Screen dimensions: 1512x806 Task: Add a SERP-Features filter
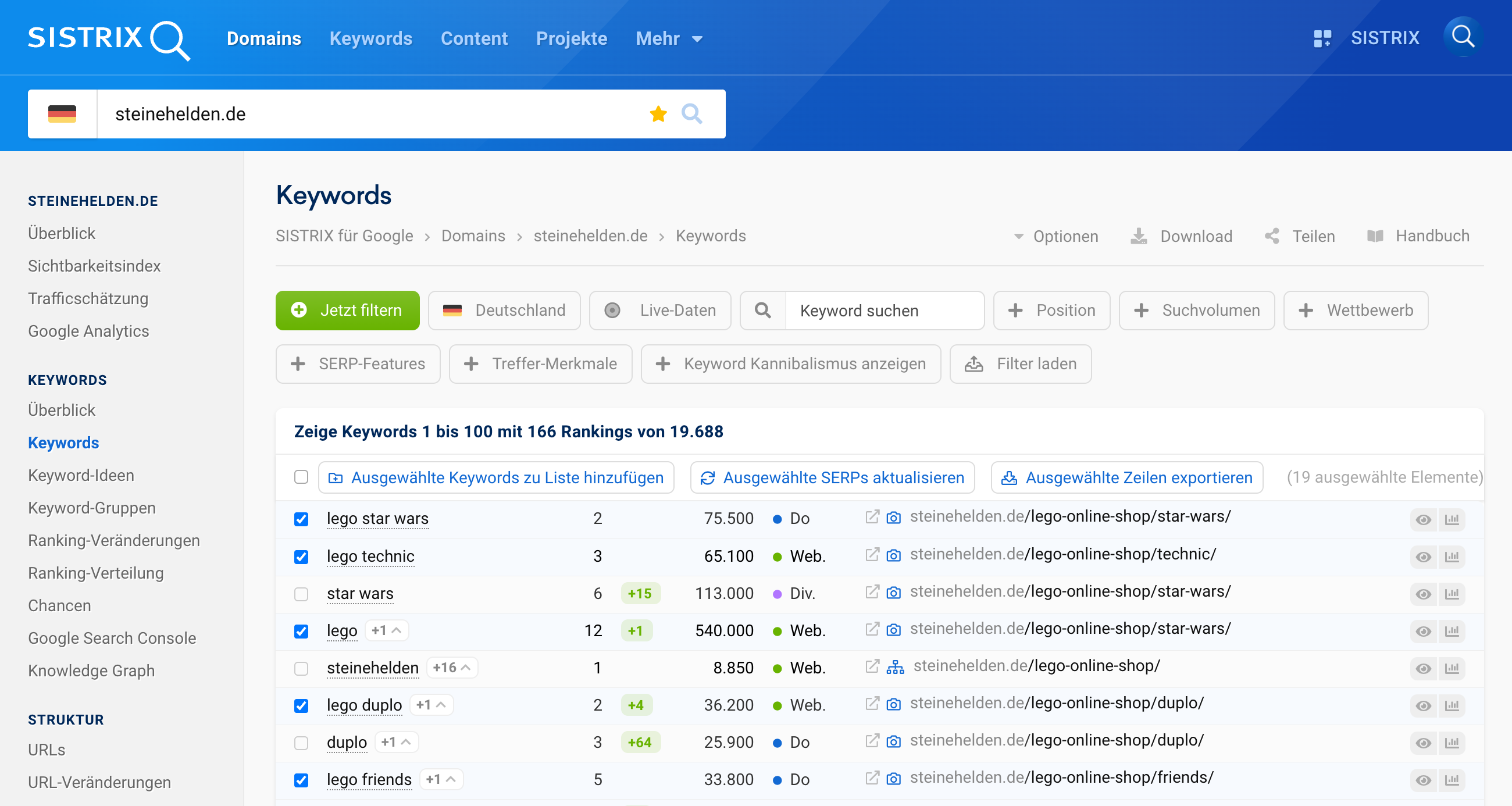point(358,364)
